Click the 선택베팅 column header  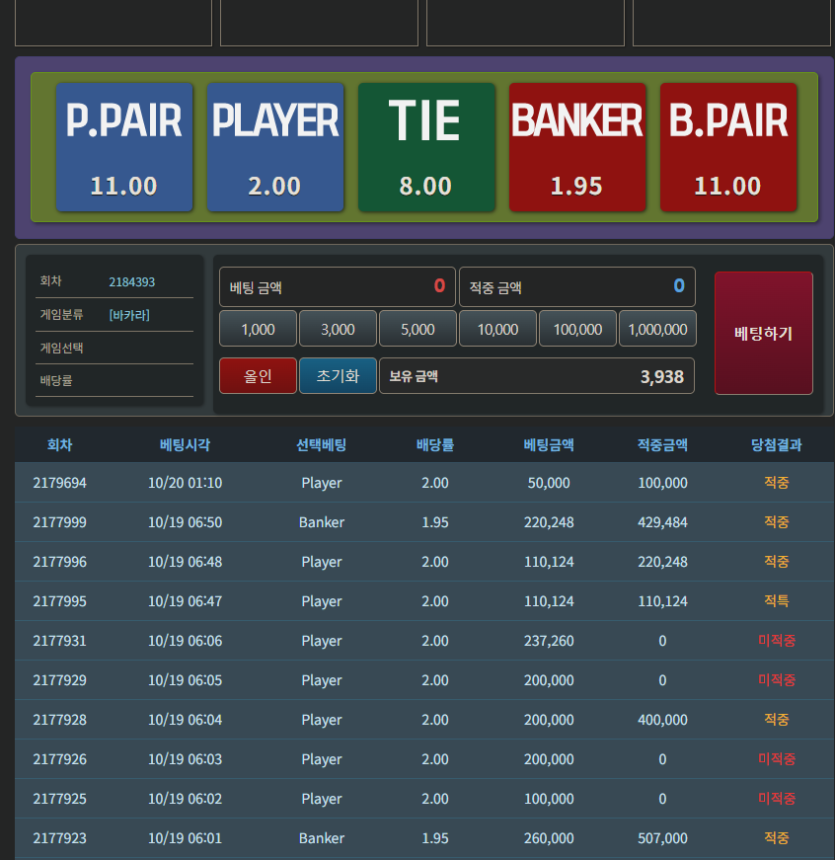(321, 444)
